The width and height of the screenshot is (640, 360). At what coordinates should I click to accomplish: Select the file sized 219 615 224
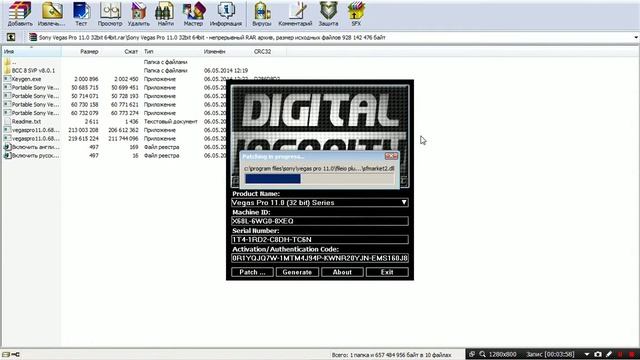click(32, 139)
